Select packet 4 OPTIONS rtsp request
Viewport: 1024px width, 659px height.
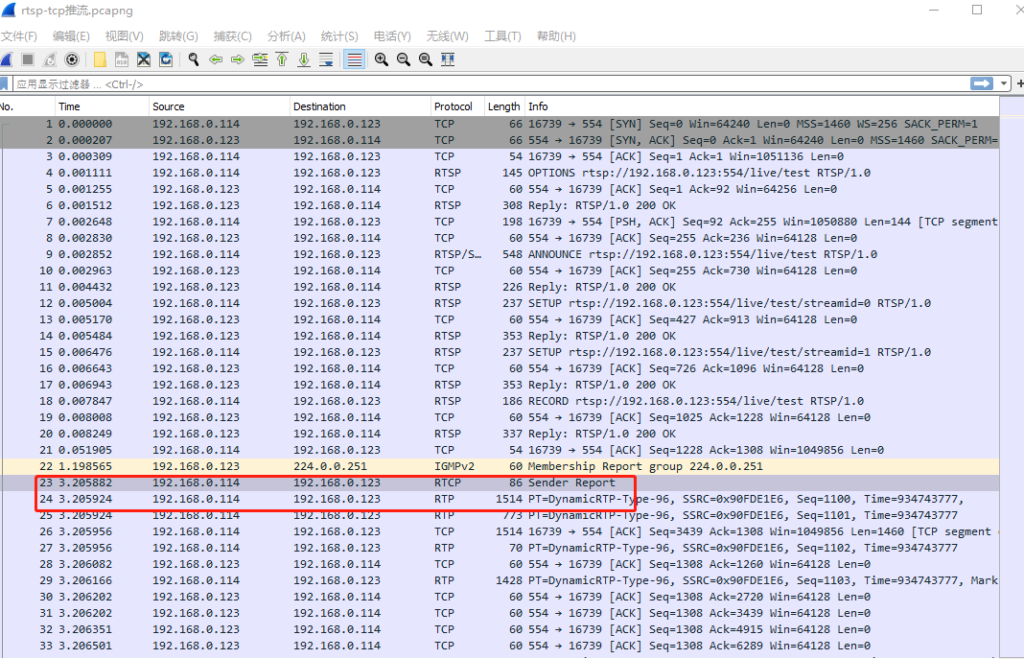500,173
